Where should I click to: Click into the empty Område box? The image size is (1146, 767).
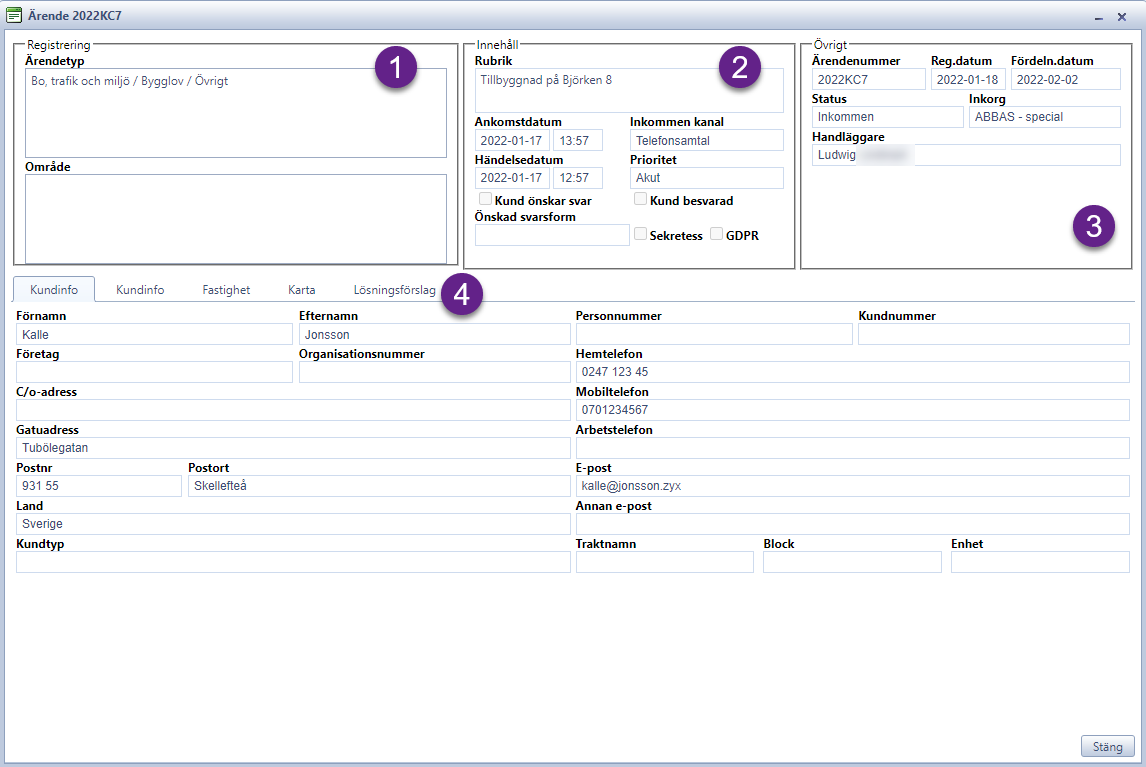(x=236, y=219)
